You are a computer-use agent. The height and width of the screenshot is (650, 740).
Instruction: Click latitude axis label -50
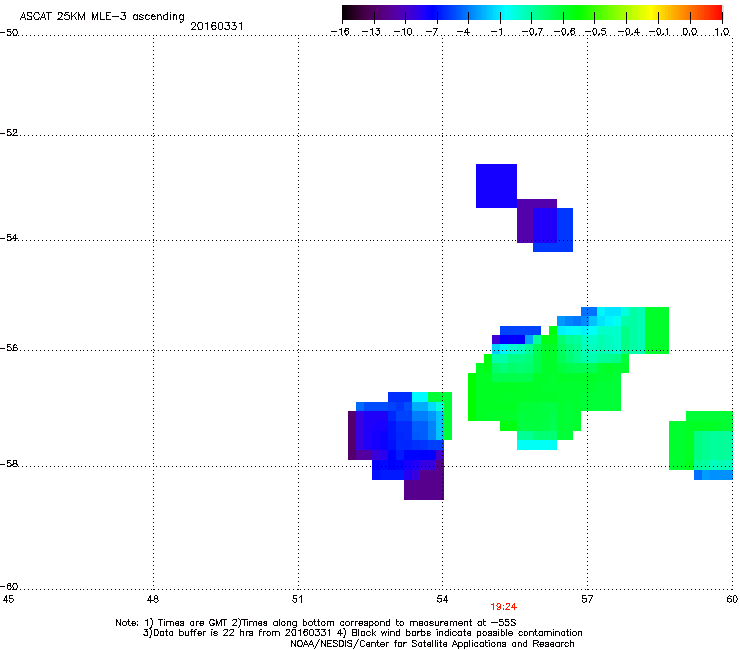coord(9,33)
